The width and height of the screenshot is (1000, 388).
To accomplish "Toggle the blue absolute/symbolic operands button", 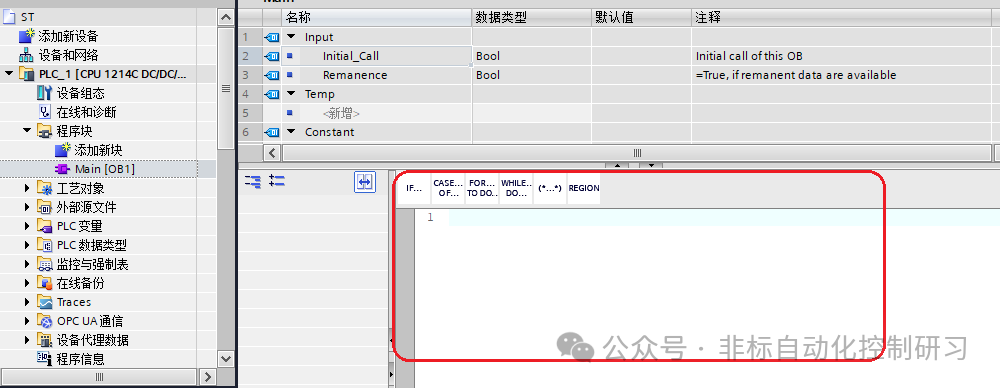I will 365,183.
